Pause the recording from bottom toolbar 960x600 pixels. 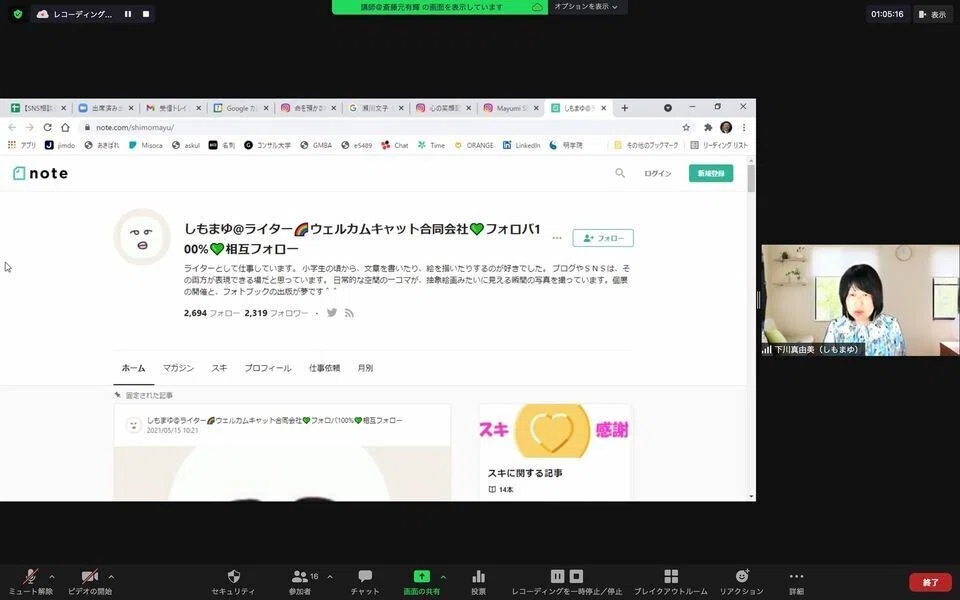557,576
